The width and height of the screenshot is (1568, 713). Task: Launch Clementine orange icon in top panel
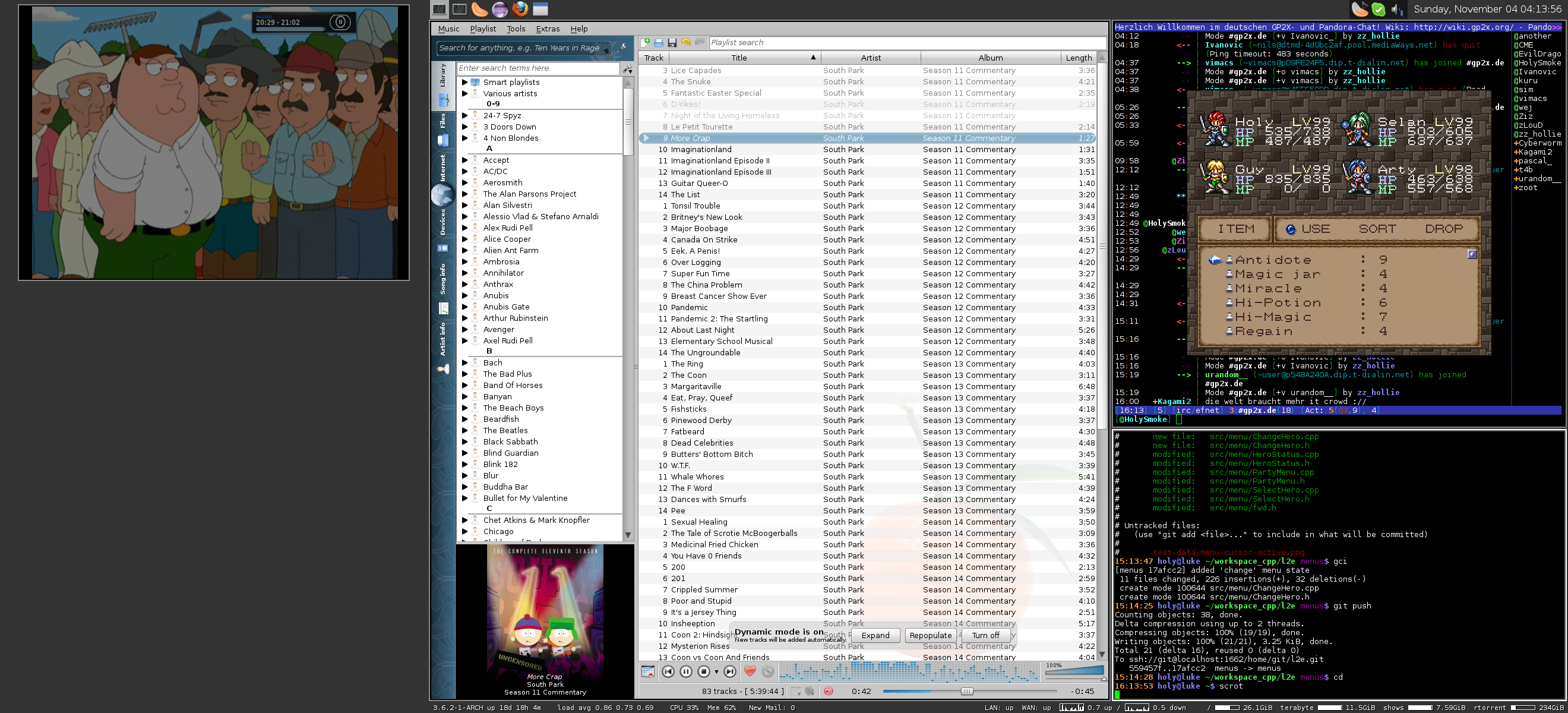coord(480,8)
